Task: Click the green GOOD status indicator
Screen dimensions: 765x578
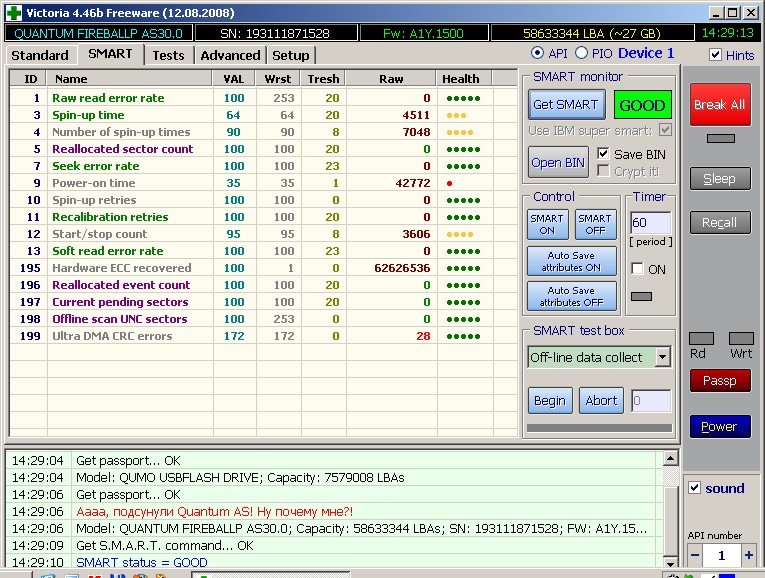Action: pyautogui.click(x=642, y=105)
